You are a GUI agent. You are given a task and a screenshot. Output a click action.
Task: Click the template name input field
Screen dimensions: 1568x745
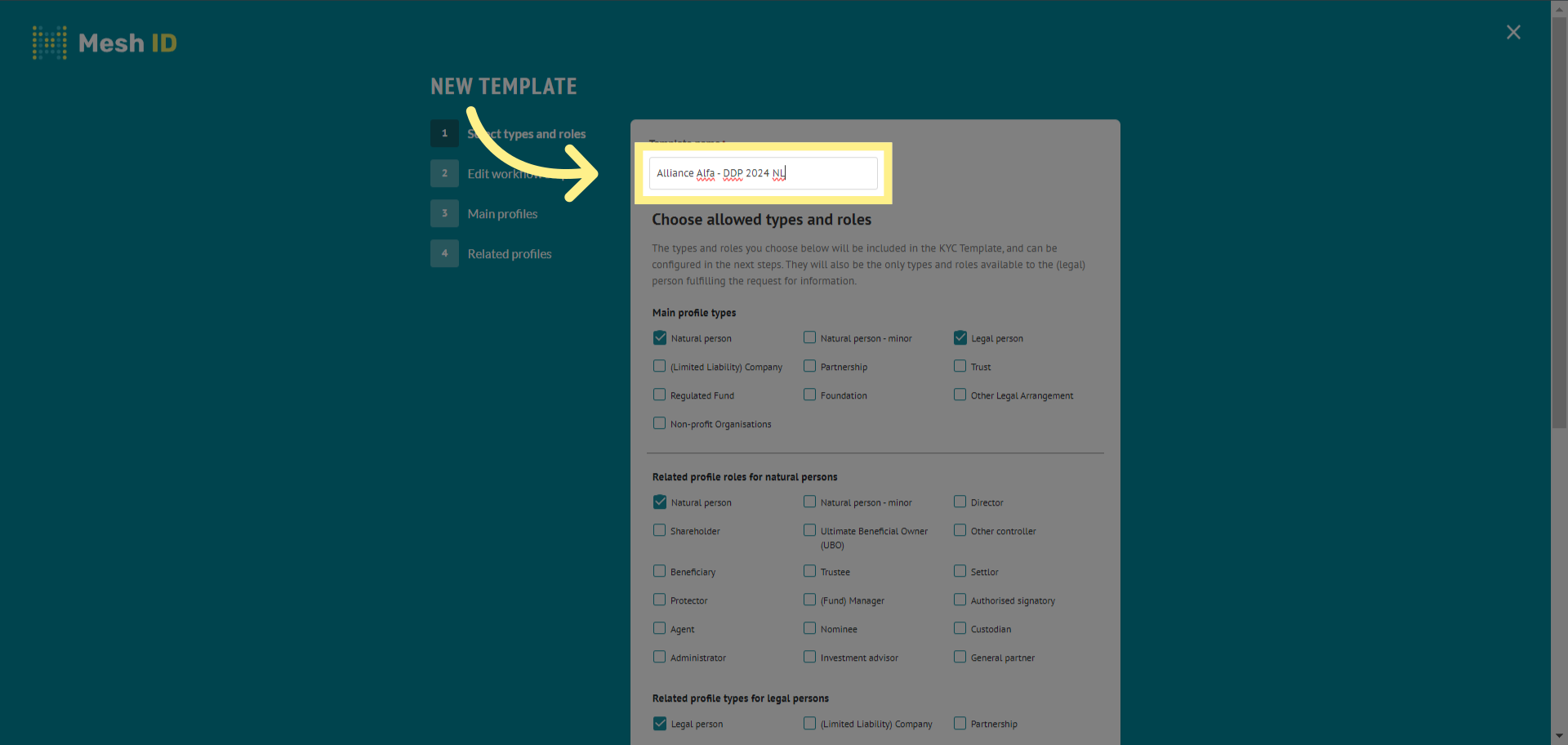click(763, 172)
